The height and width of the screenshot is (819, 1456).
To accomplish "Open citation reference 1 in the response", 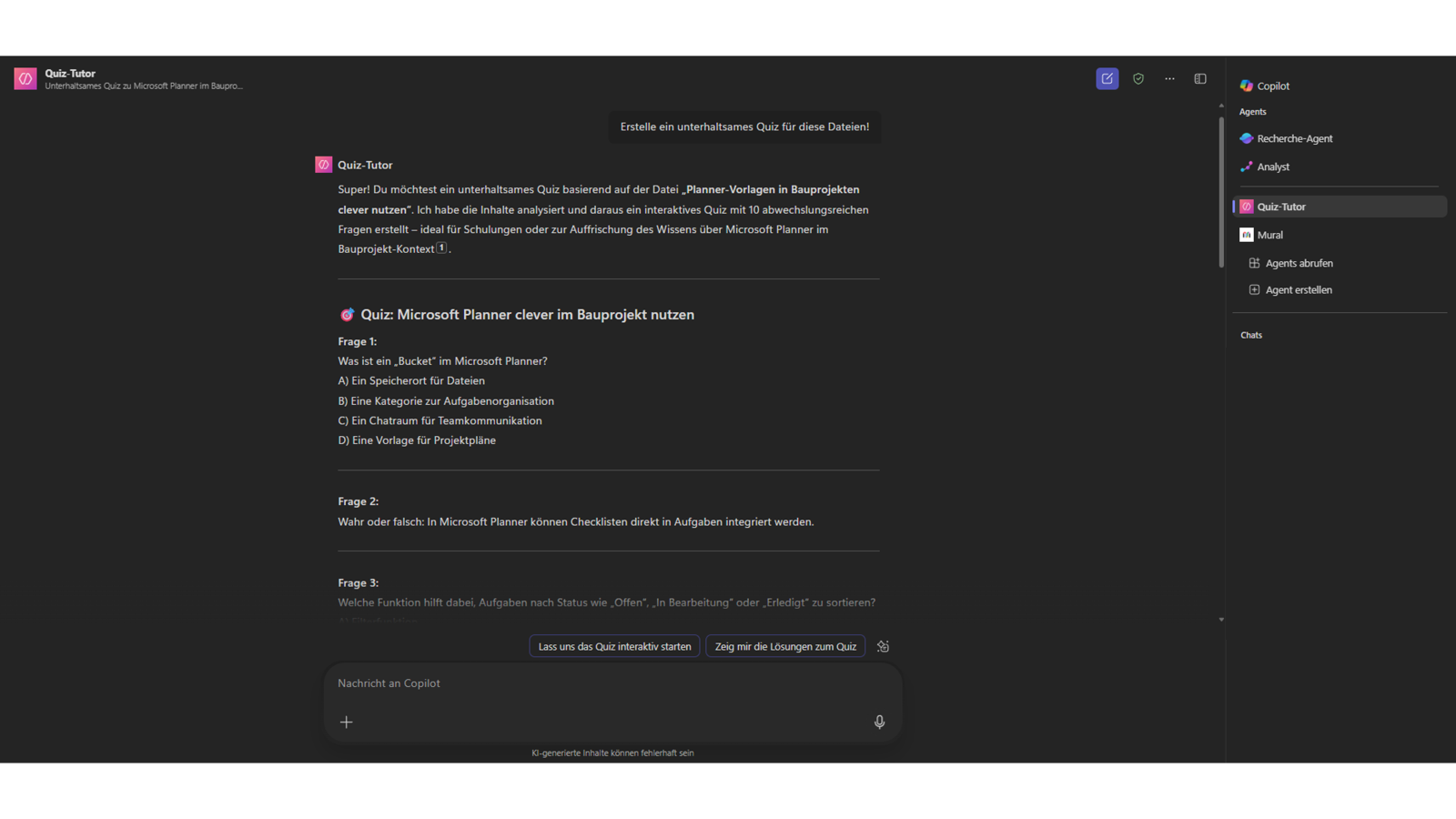I will 441,248.
